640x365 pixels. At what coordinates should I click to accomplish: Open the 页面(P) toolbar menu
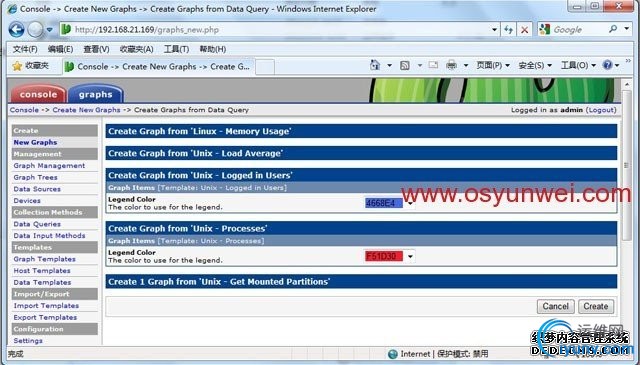tap(493, 65)
